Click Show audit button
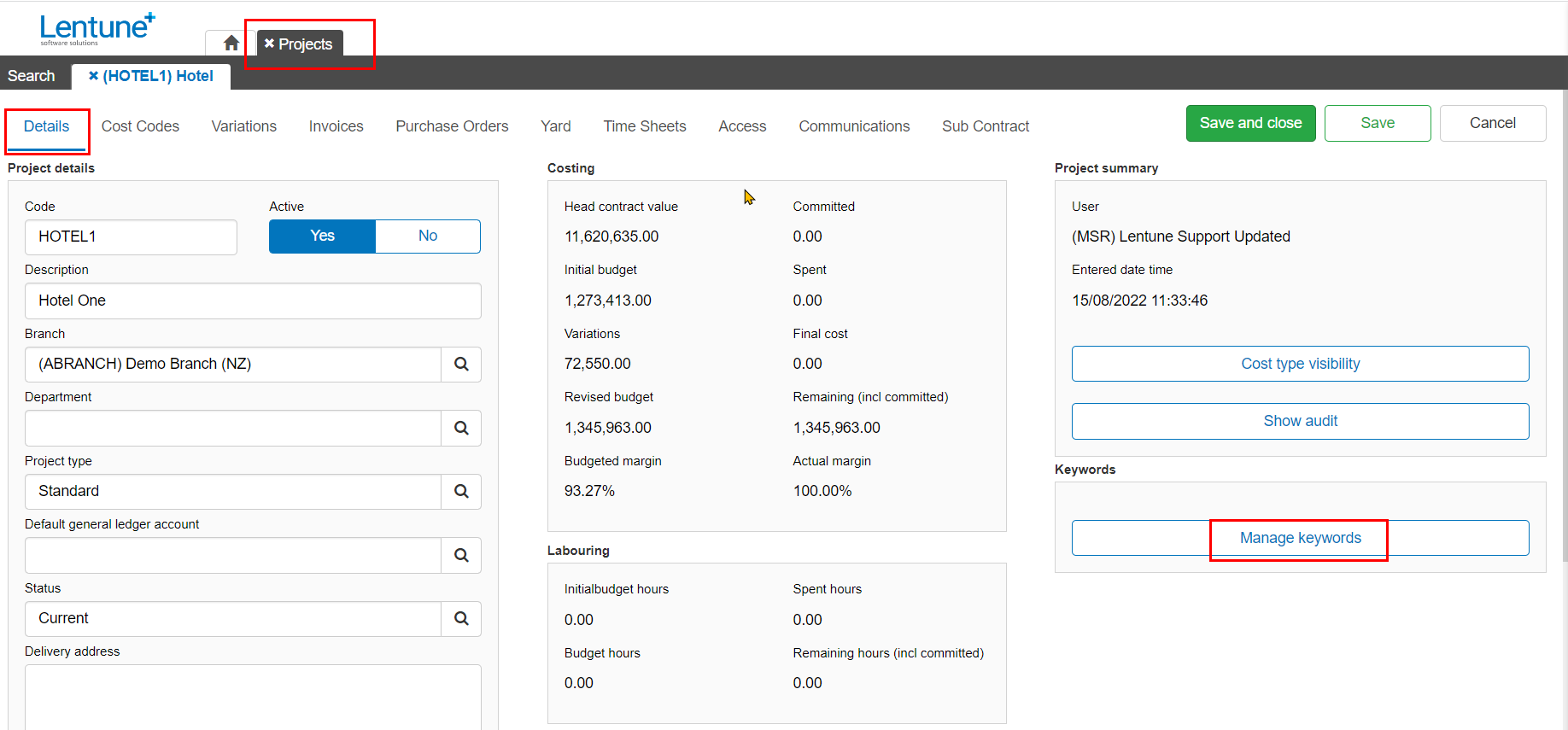Screen dimensions: 1568x730 click(1300, 421)
